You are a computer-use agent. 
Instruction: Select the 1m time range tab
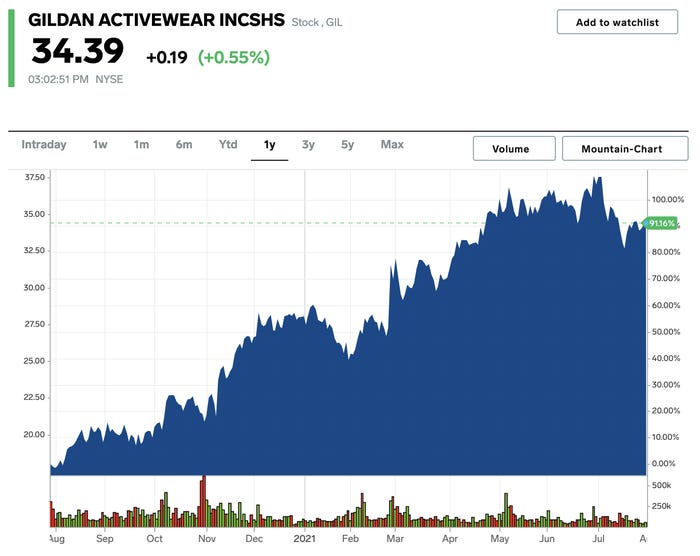[141, 144]
